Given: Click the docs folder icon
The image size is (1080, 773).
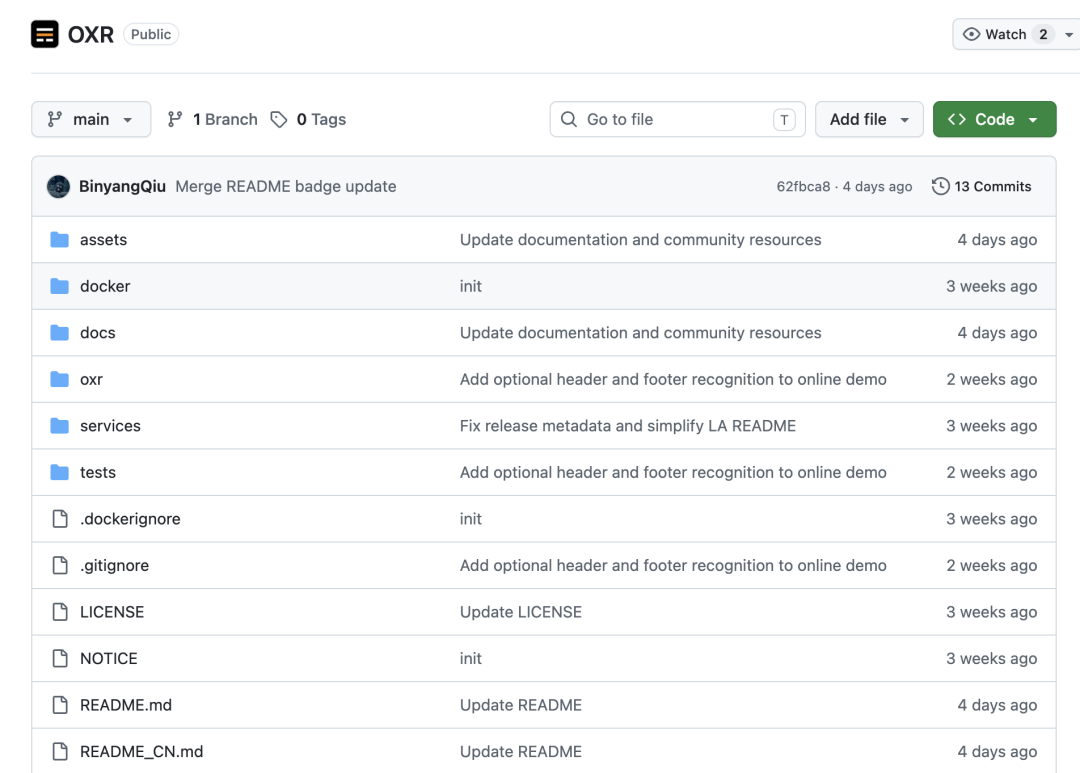Looking at the screenshot, I should pos(60,333).
